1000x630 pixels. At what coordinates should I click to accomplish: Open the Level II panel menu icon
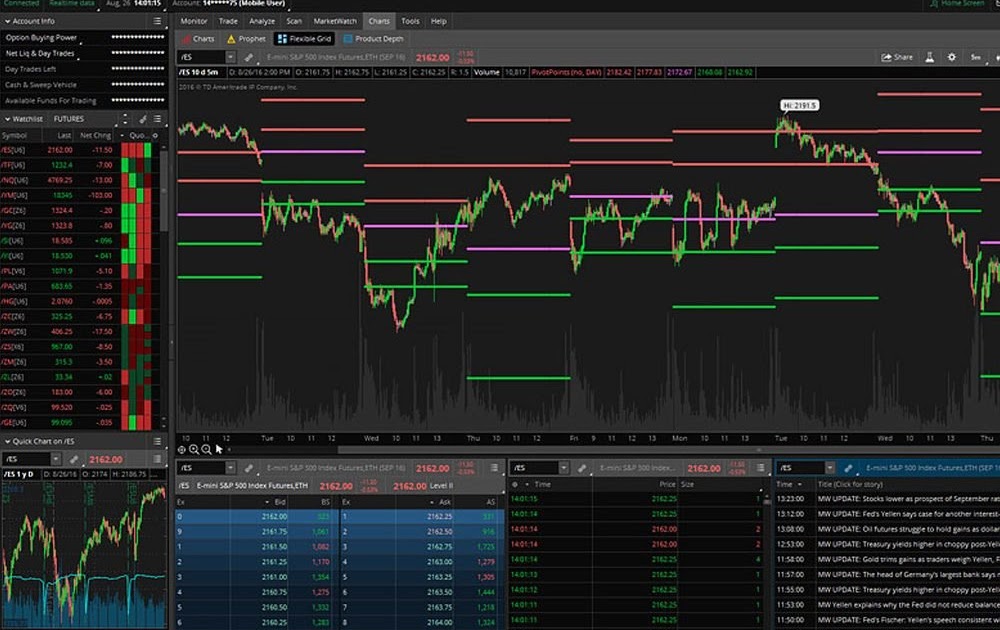pyautogui.click(x=494, y=468)
